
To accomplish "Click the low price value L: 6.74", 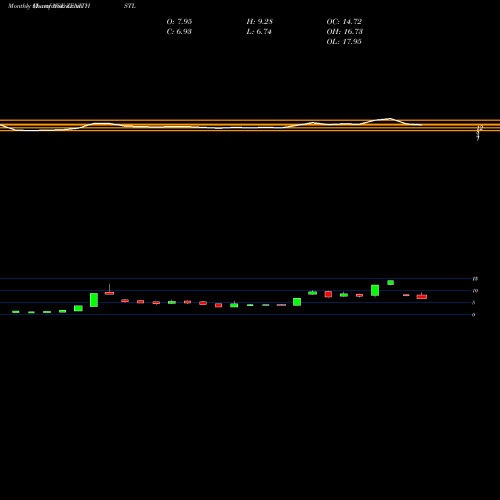I will (259, 32).
